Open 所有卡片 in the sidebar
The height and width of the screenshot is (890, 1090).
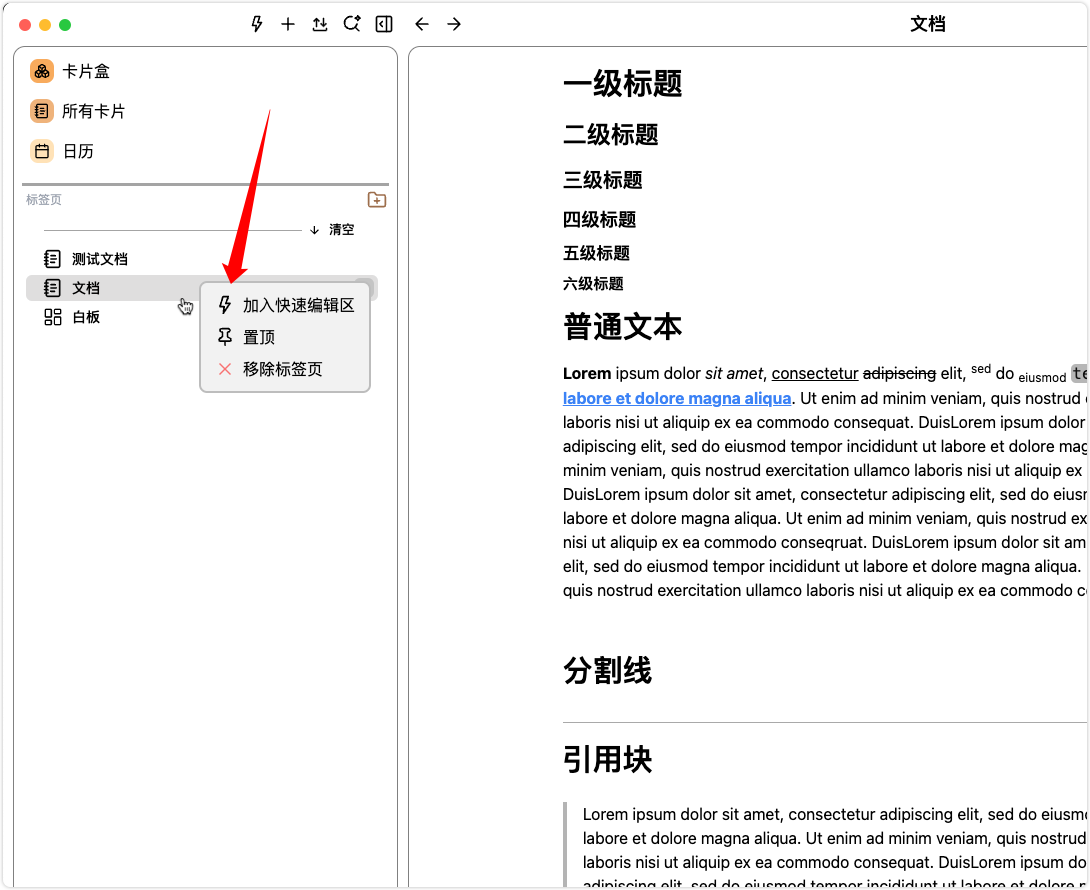(x=77, y=111)
